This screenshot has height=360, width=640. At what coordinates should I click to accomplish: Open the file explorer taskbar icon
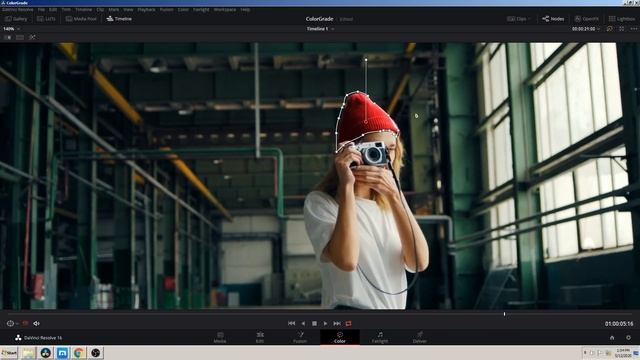point(29,353)
